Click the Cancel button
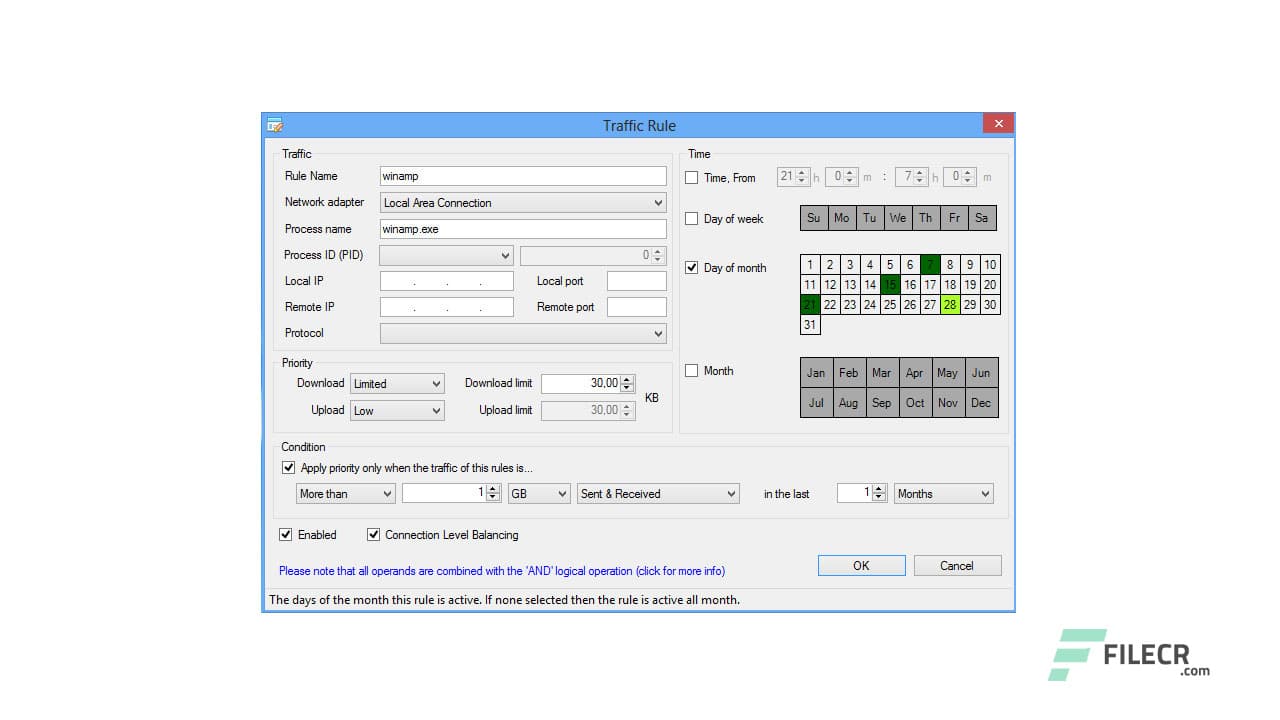The image size is (1280, 720). [x=956, y=564]
